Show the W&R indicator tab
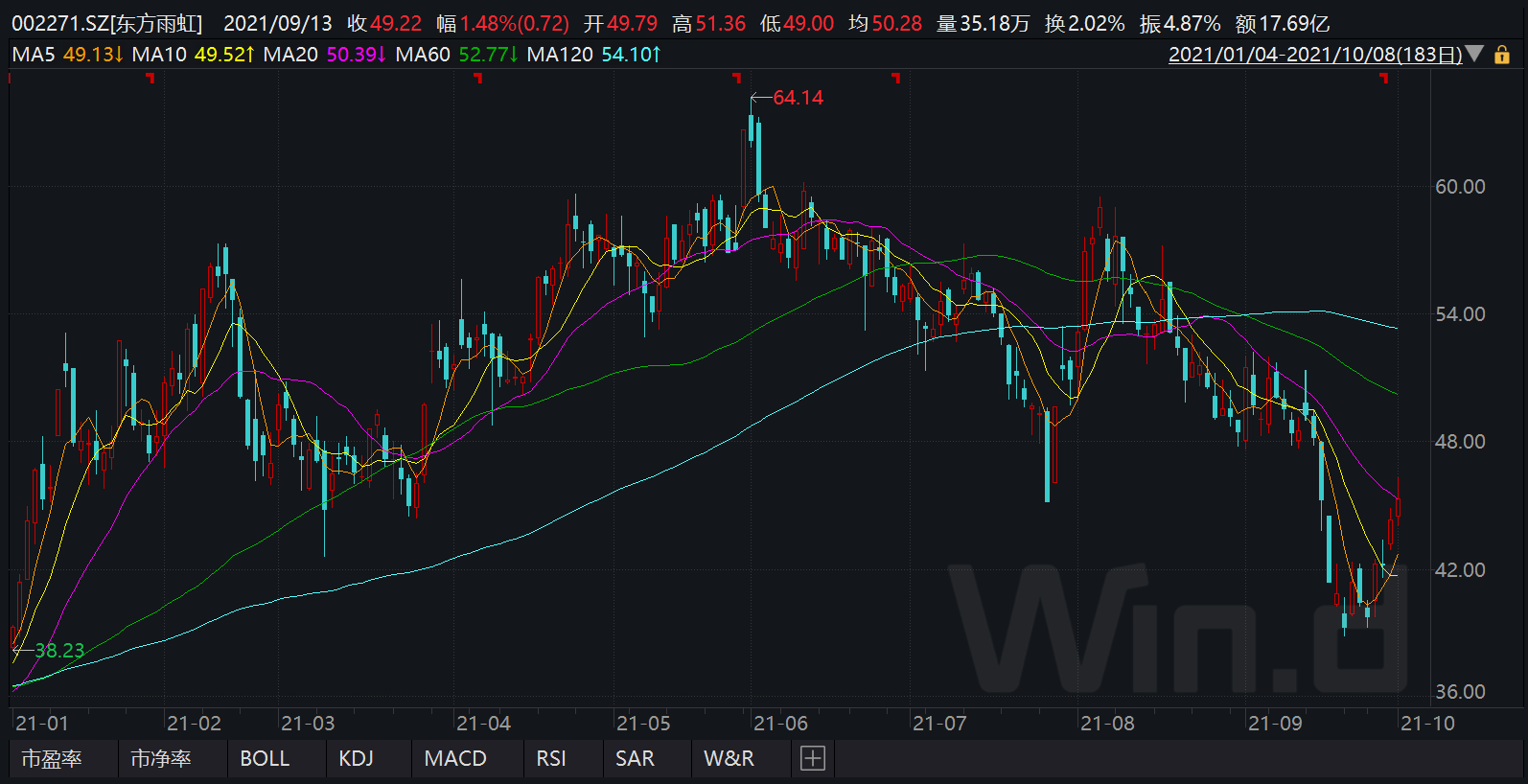The height and width of the screenshot is (784, 1528). 729,758
